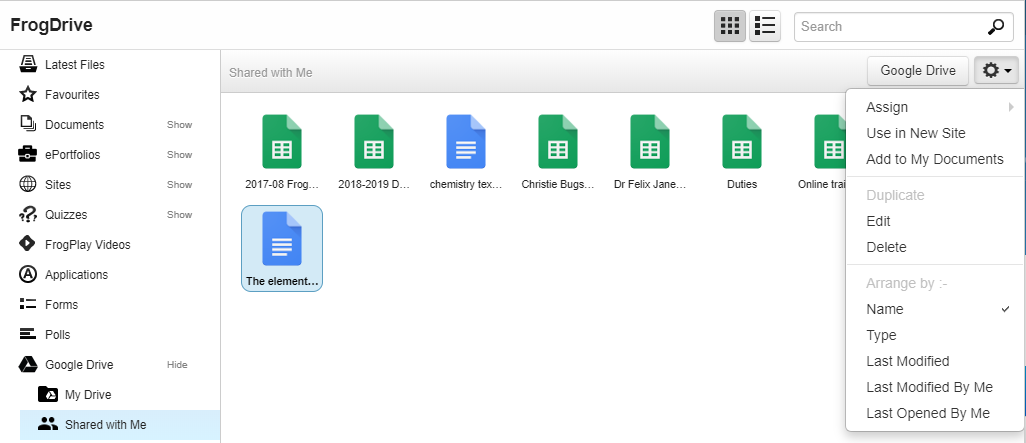Viewport: 1026px width, 443px height.
Task: Select the chemistry tex document file
Action: [x=466, y=152]
